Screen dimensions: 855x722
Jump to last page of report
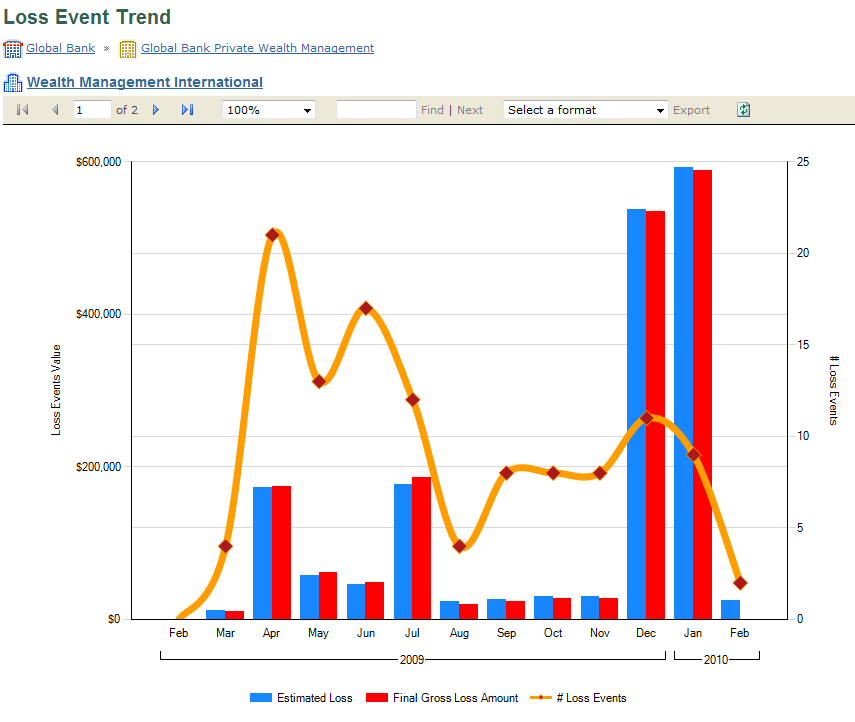pyautogui.click(x=188, y=110)
